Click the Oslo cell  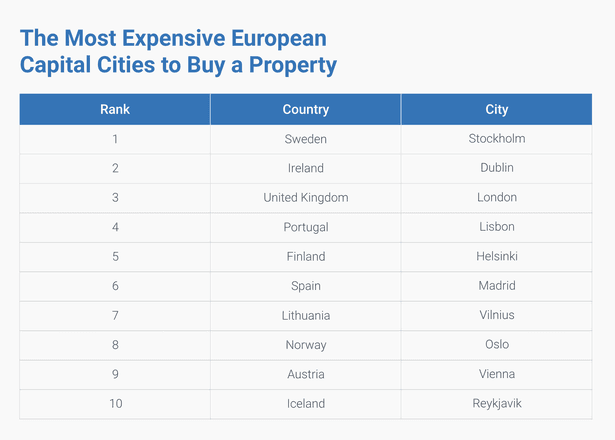[x=496, y=345]
